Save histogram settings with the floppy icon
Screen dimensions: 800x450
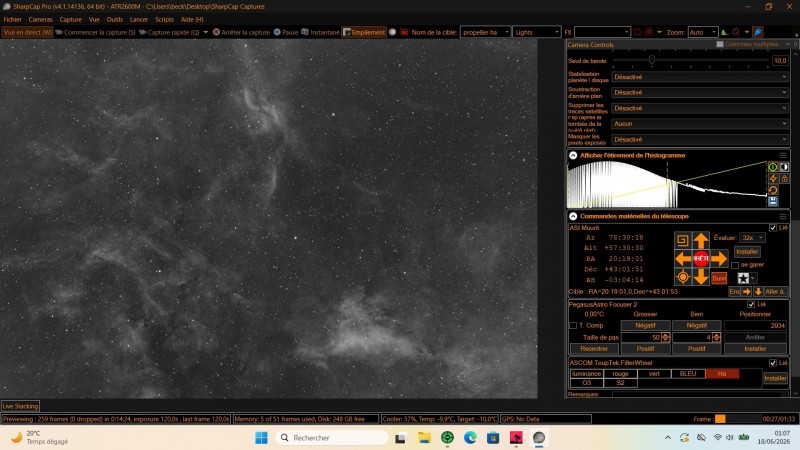tap(773, 202)
